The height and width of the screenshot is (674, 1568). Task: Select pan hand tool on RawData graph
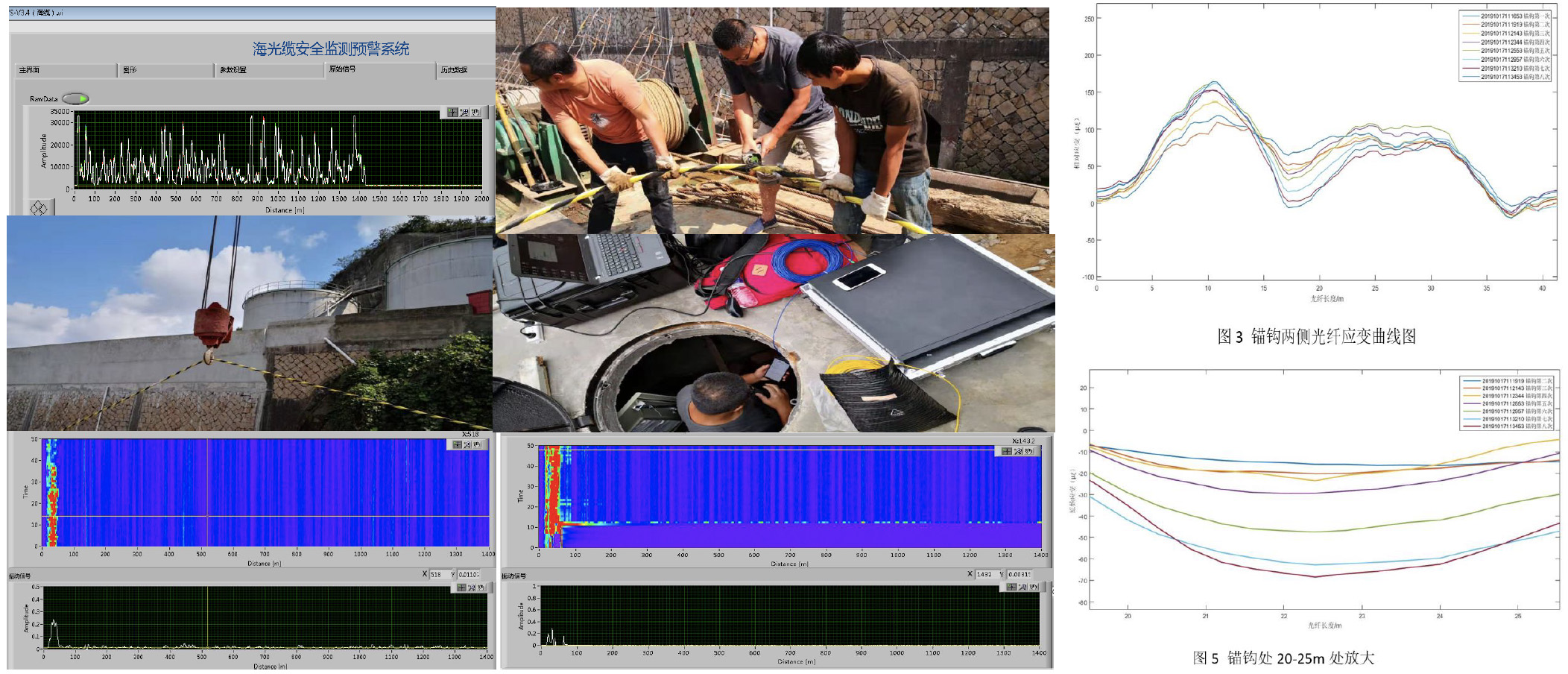(475, 113)
